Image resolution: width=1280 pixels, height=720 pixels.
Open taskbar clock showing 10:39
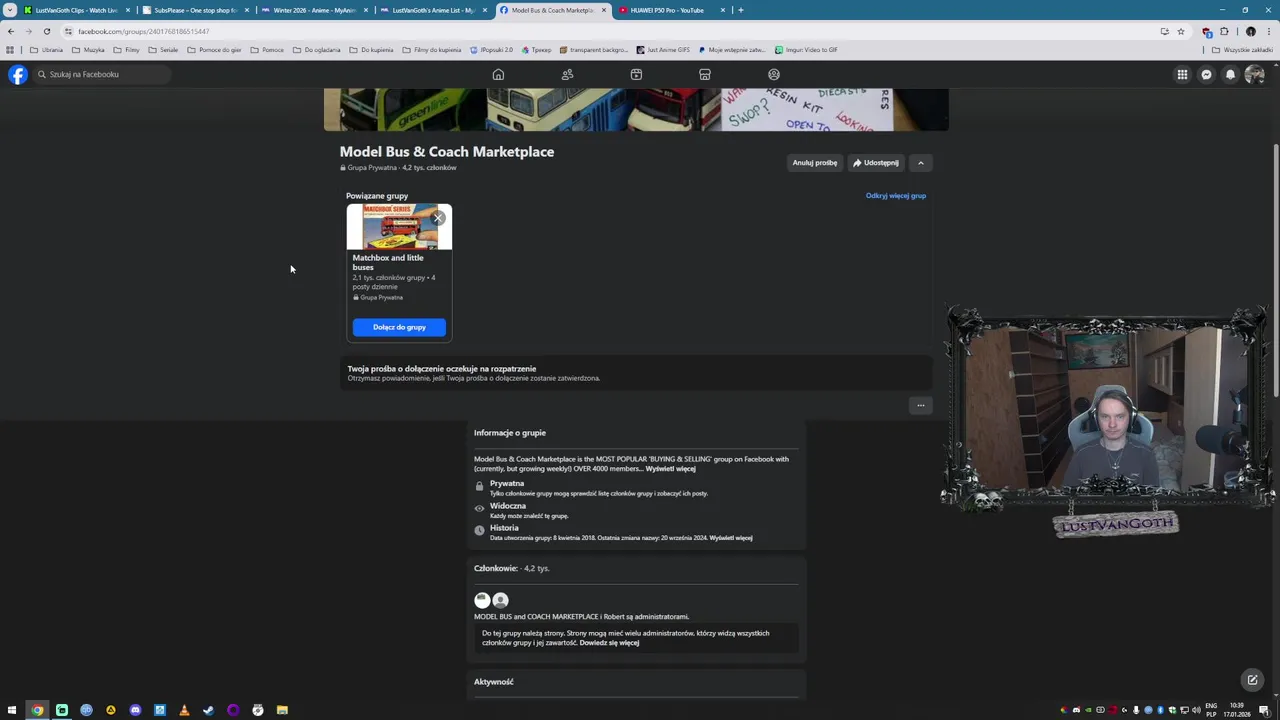pos(1239,710)
